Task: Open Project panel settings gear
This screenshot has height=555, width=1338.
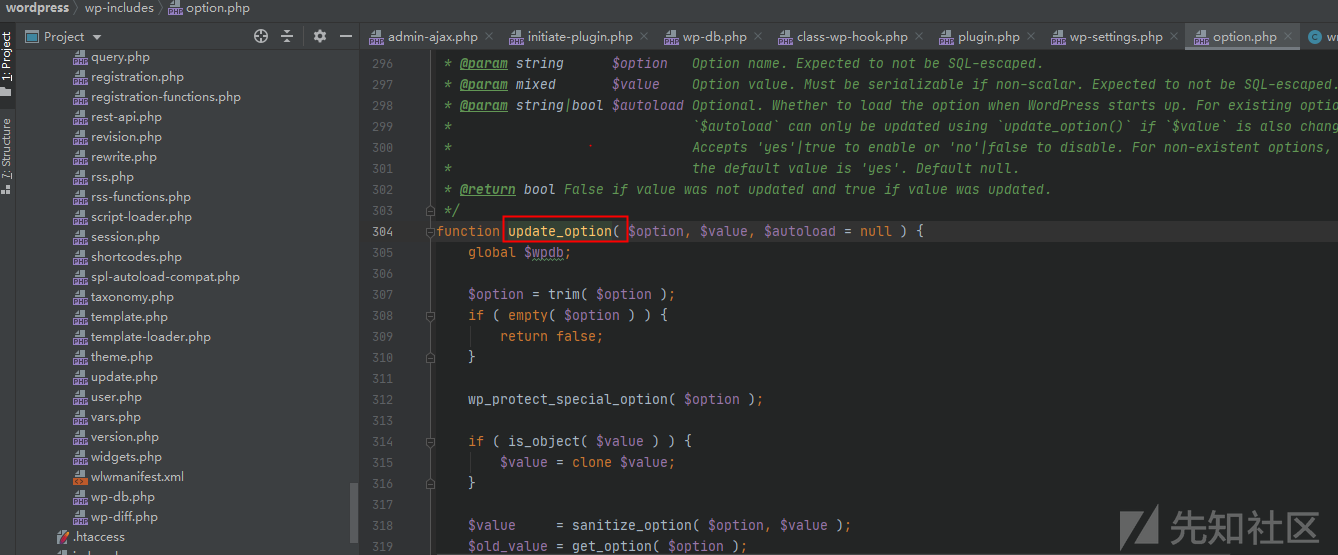Action: click(x=320, y=36)
